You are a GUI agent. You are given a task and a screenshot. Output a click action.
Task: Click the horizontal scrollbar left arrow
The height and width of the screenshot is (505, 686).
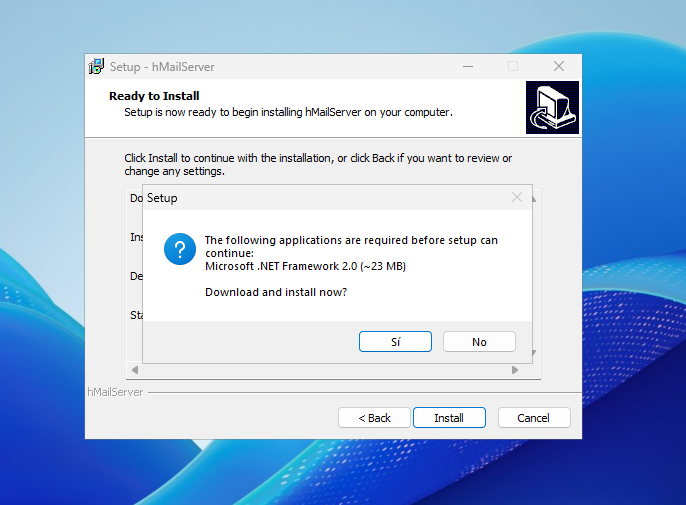pos(135,370)
